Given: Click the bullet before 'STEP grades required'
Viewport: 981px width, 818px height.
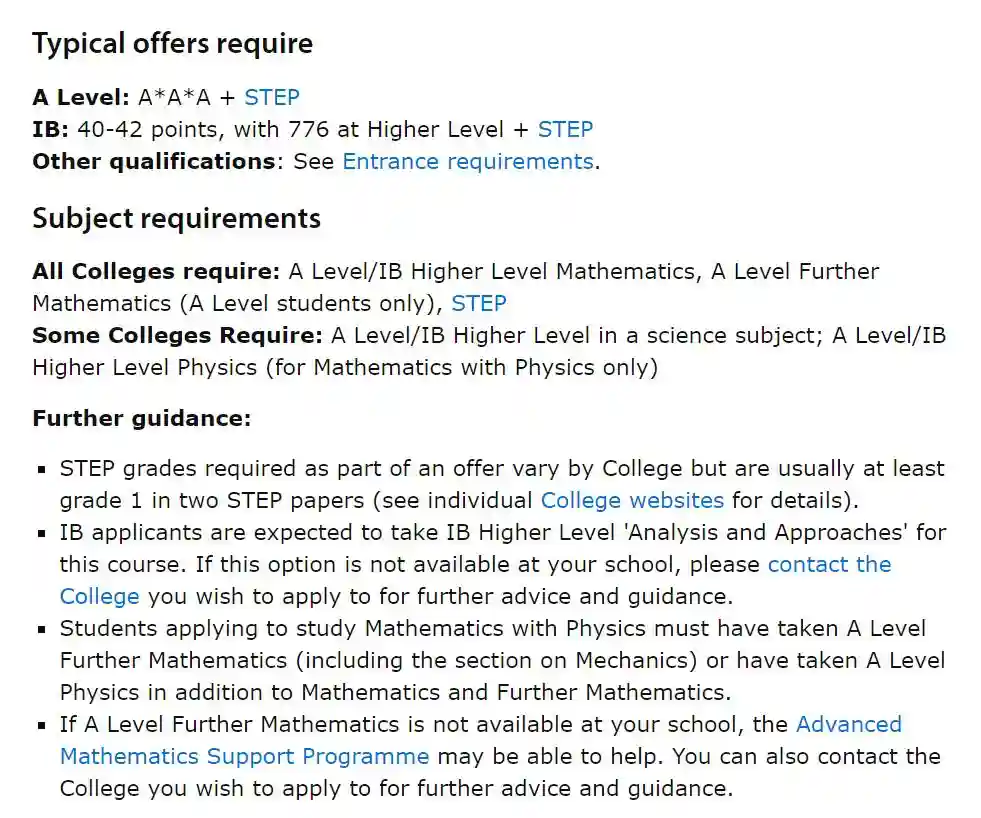Looking at the screenshot, I should tap(41, 469).
